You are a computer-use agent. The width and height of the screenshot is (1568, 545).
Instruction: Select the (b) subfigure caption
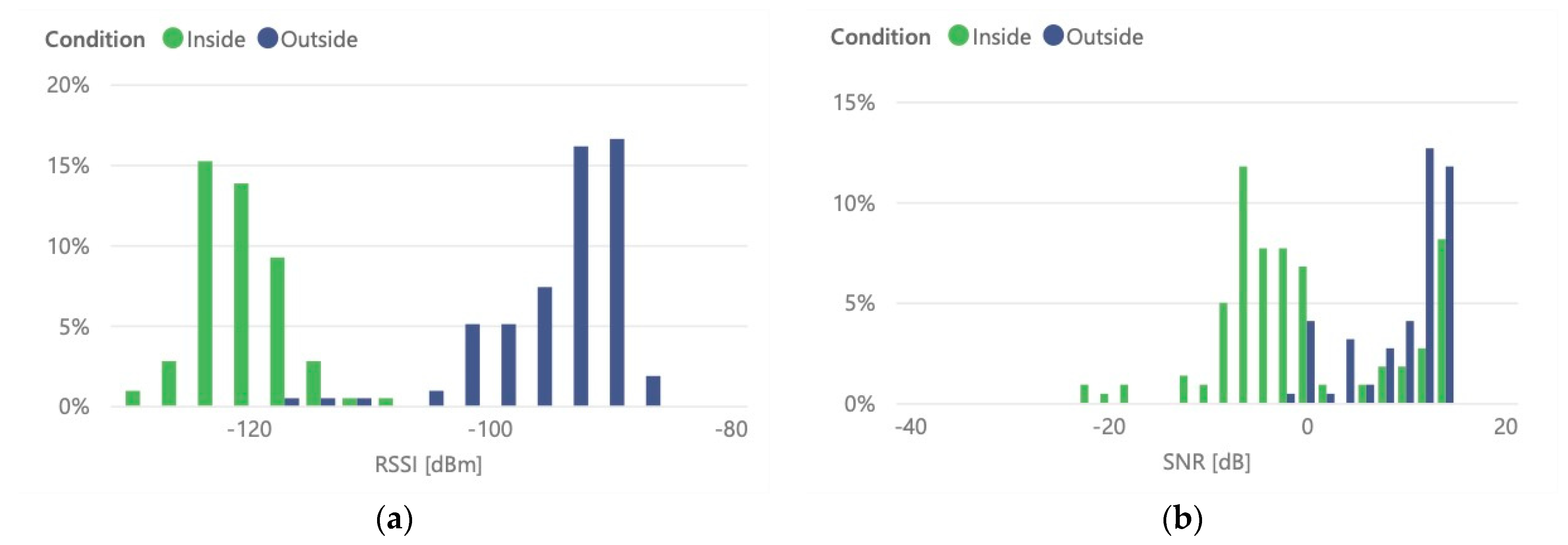pyautogui.click(x=1182, y=519)
